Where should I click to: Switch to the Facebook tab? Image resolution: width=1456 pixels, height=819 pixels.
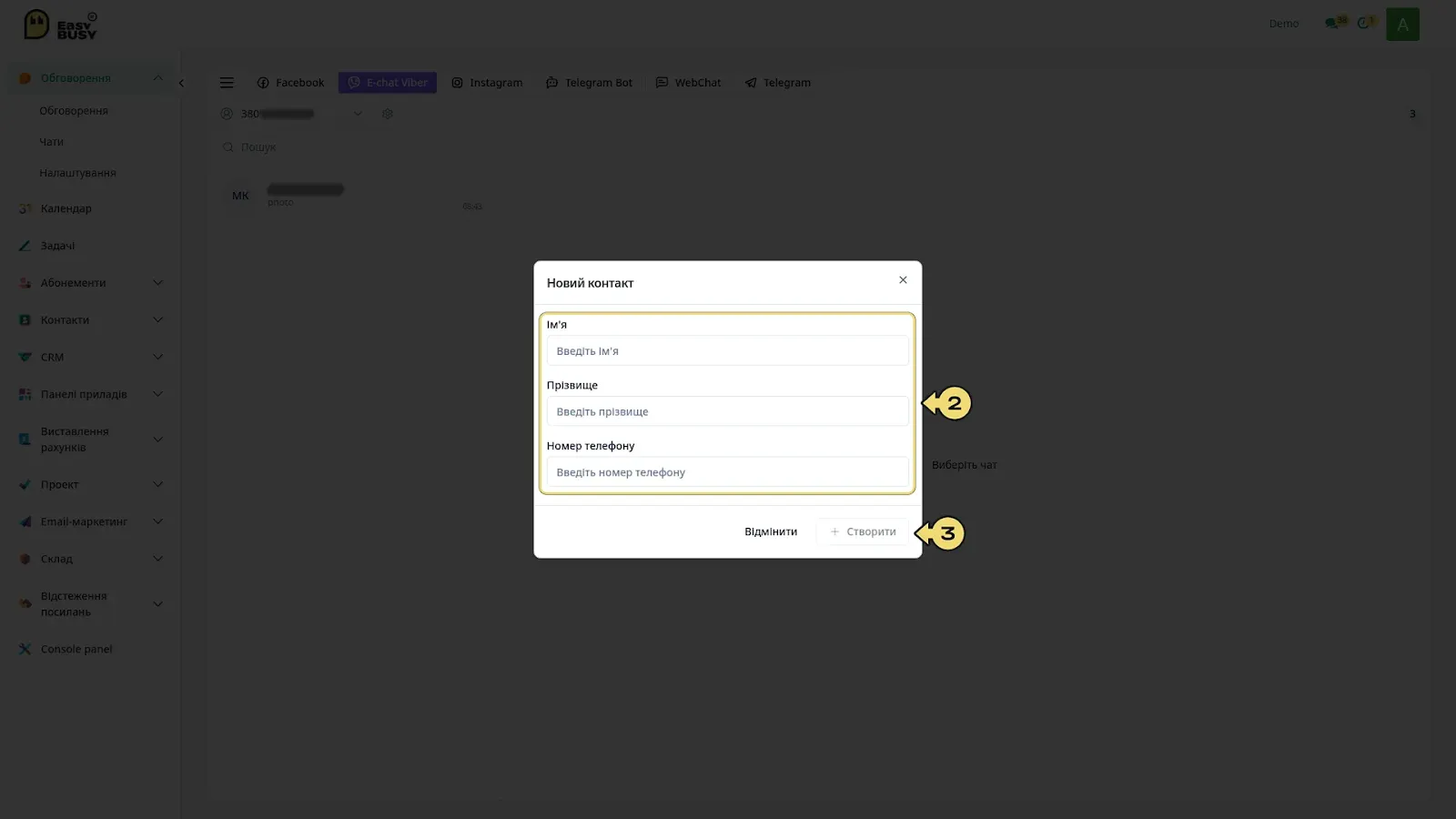tap(290, 83)
